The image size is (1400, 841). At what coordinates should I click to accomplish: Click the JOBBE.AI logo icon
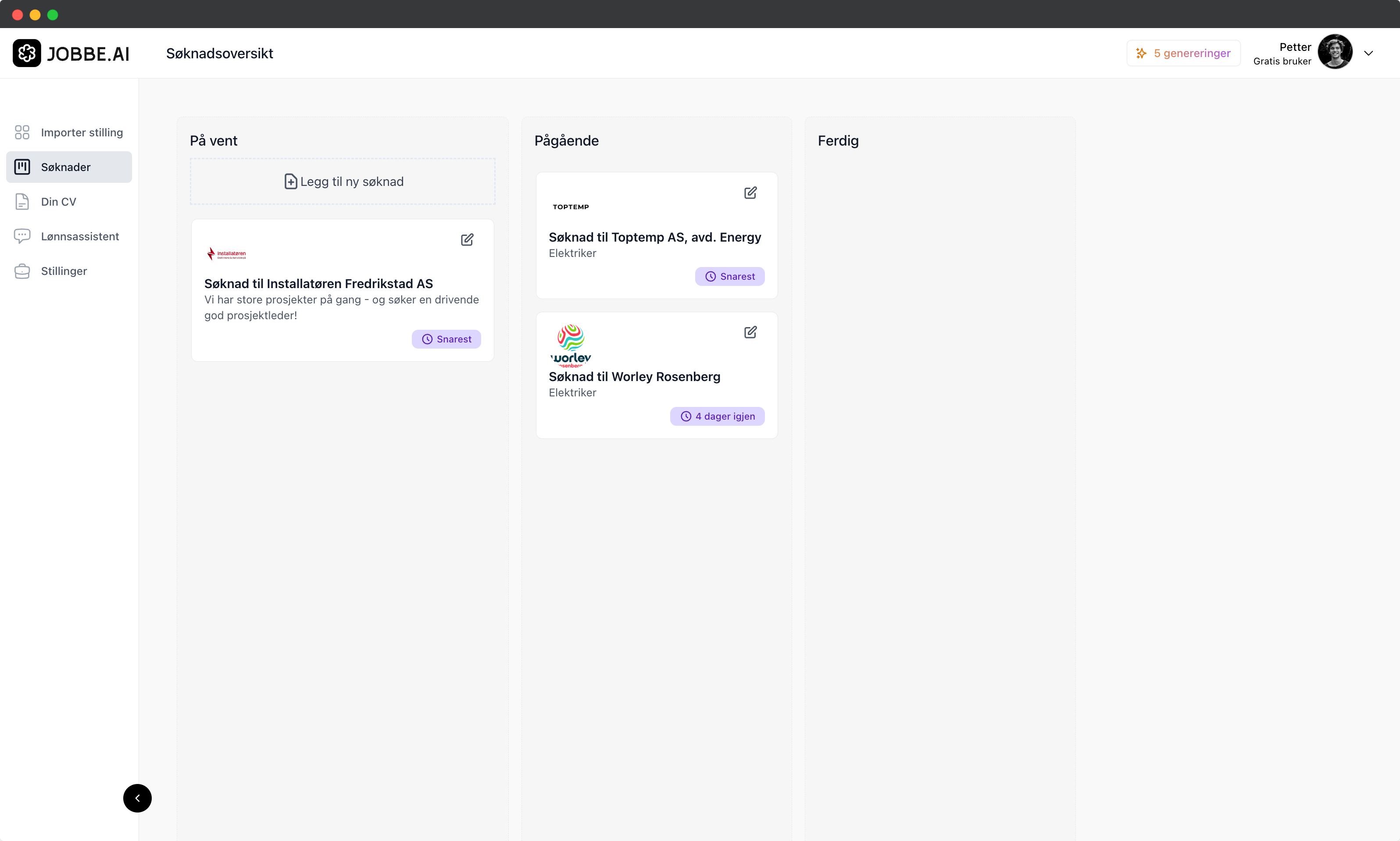click(27, 53)
